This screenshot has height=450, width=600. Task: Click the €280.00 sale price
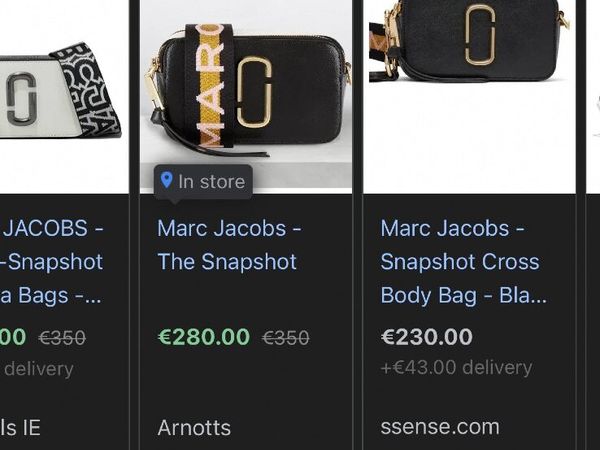point(204,337)
